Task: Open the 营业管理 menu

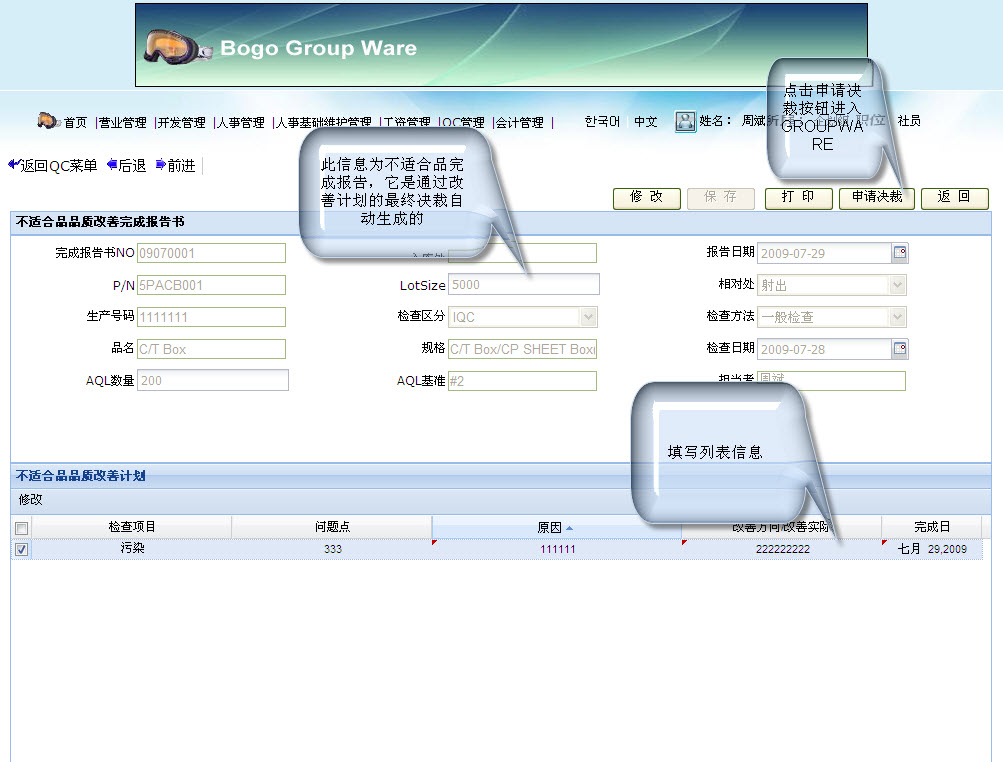Action: click(122, 123)
